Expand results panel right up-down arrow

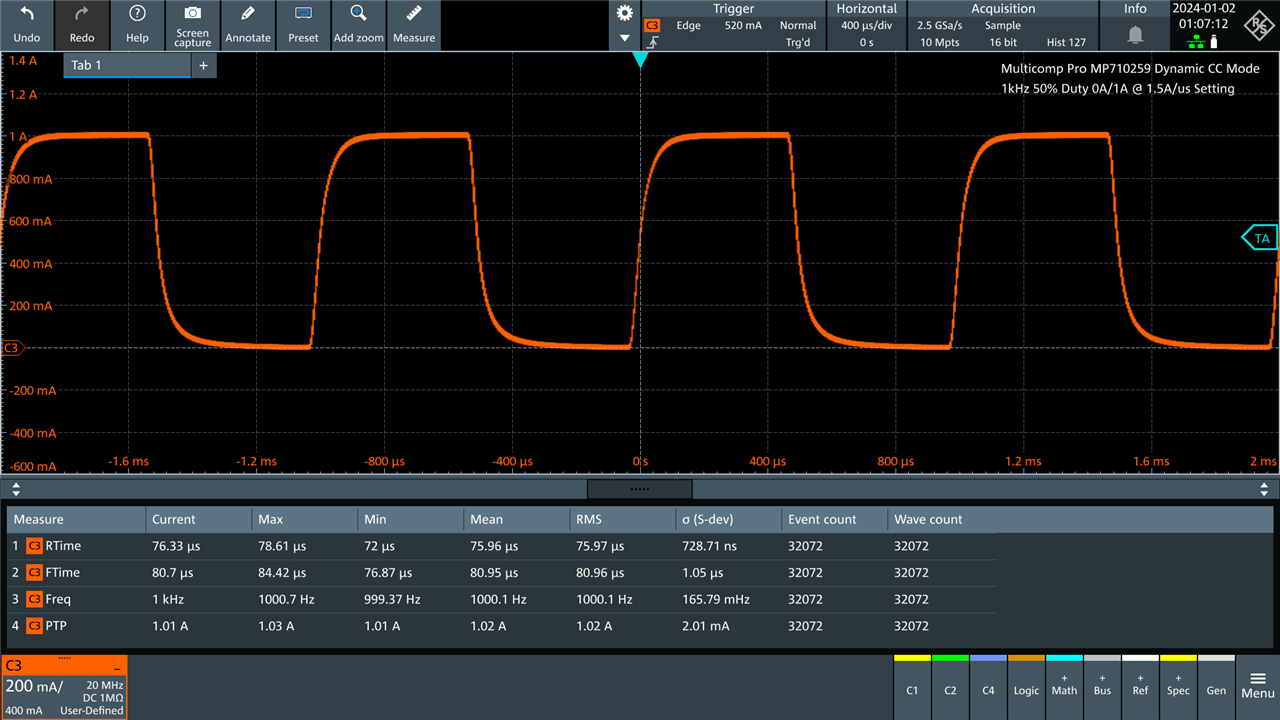(1265, 489)
